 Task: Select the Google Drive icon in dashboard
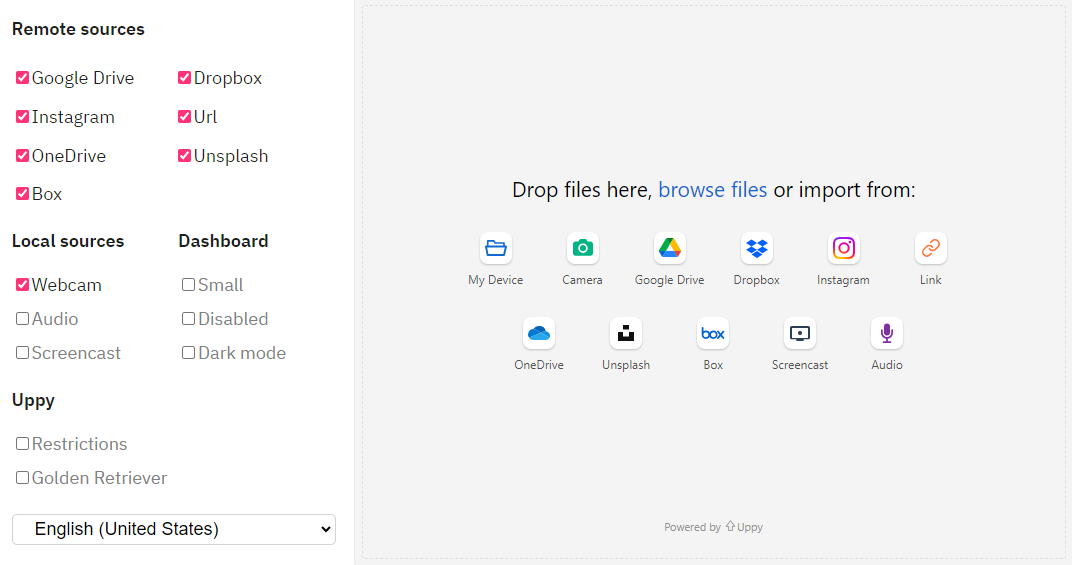(669, 248)
